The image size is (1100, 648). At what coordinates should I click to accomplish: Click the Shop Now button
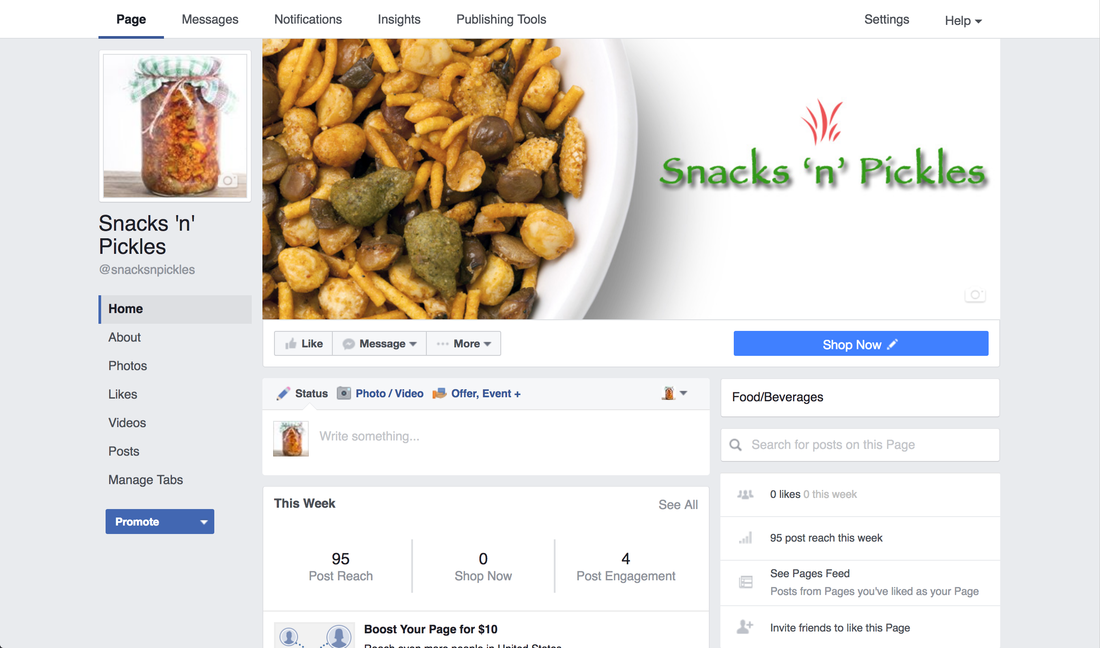(x=861, y=344)
